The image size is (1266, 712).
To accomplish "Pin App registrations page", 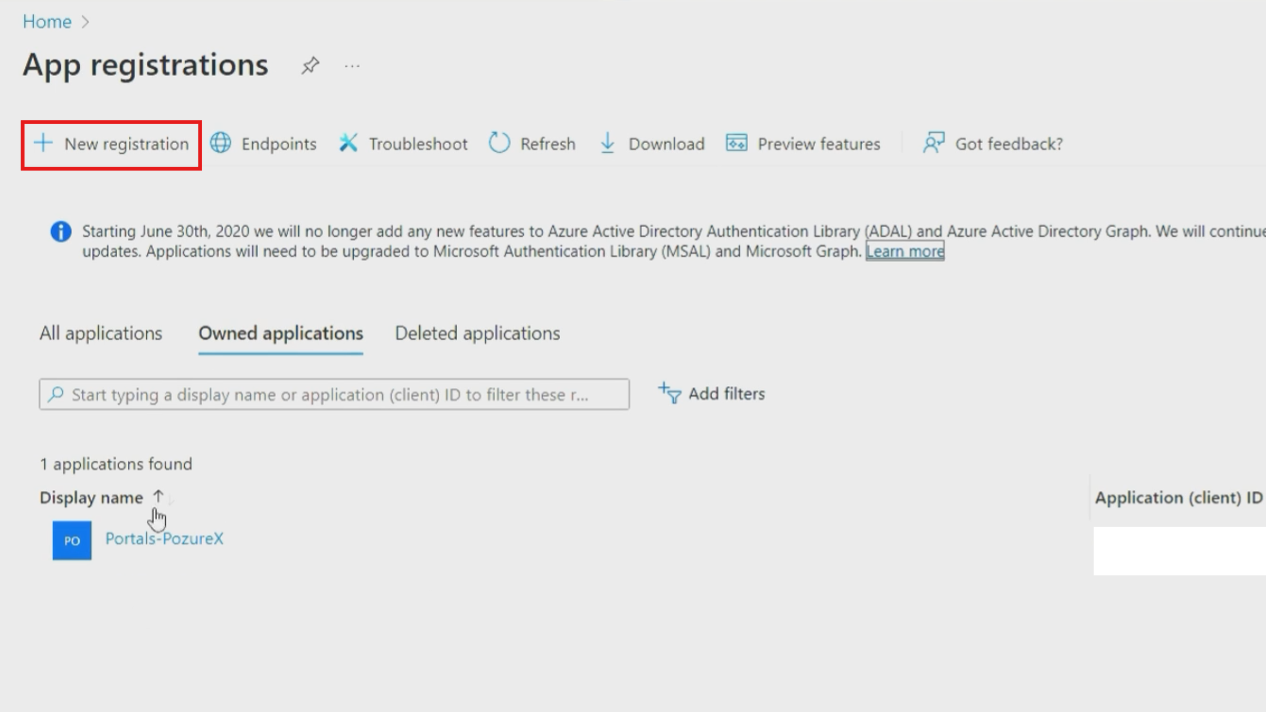I will click(310, 66).
